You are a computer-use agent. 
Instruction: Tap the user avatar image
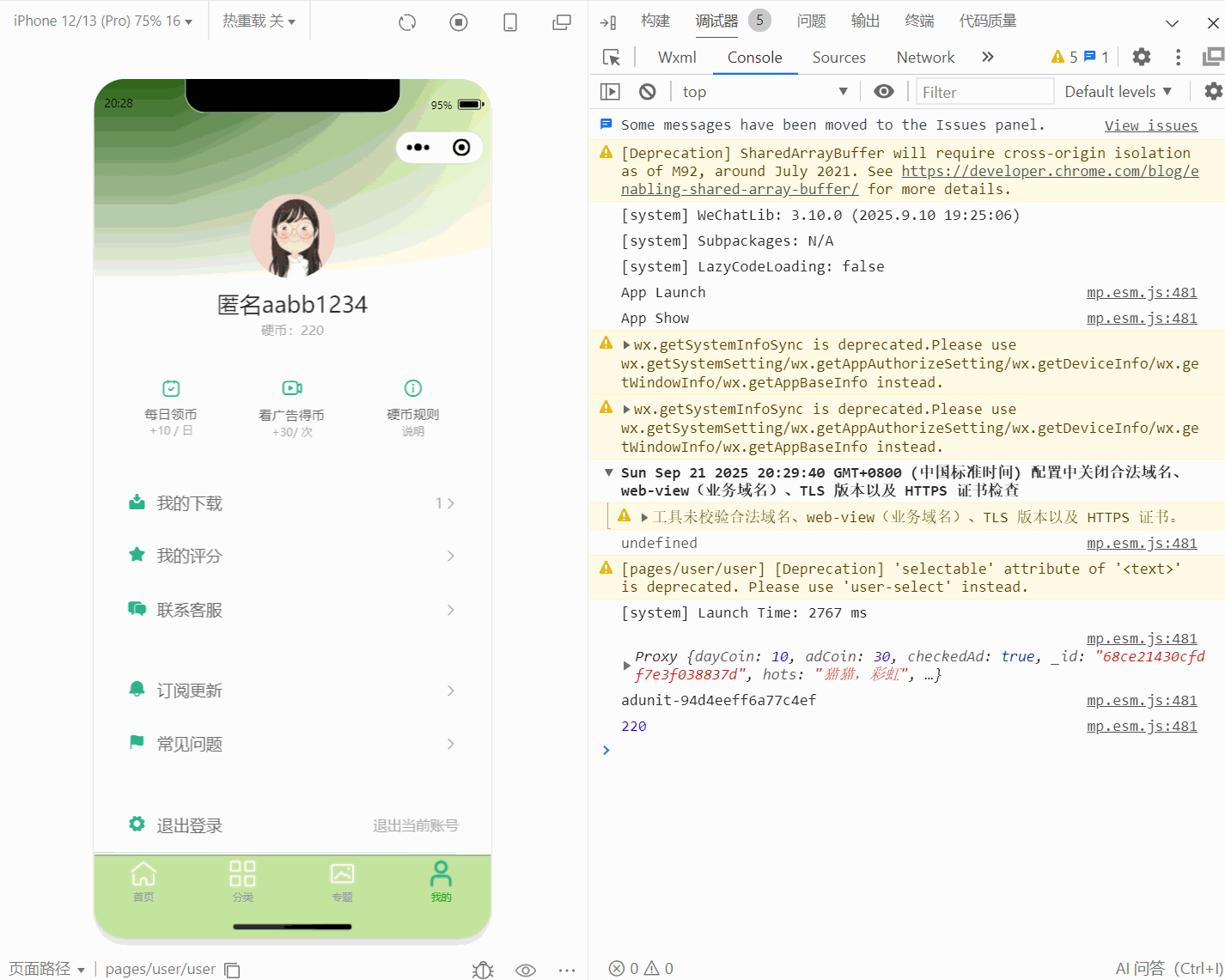292,237
